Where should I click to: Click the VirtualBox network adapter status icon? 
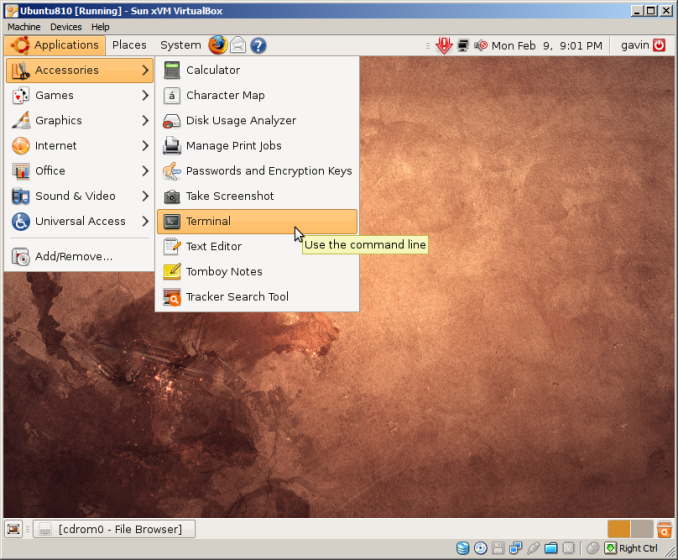[515, 548]
